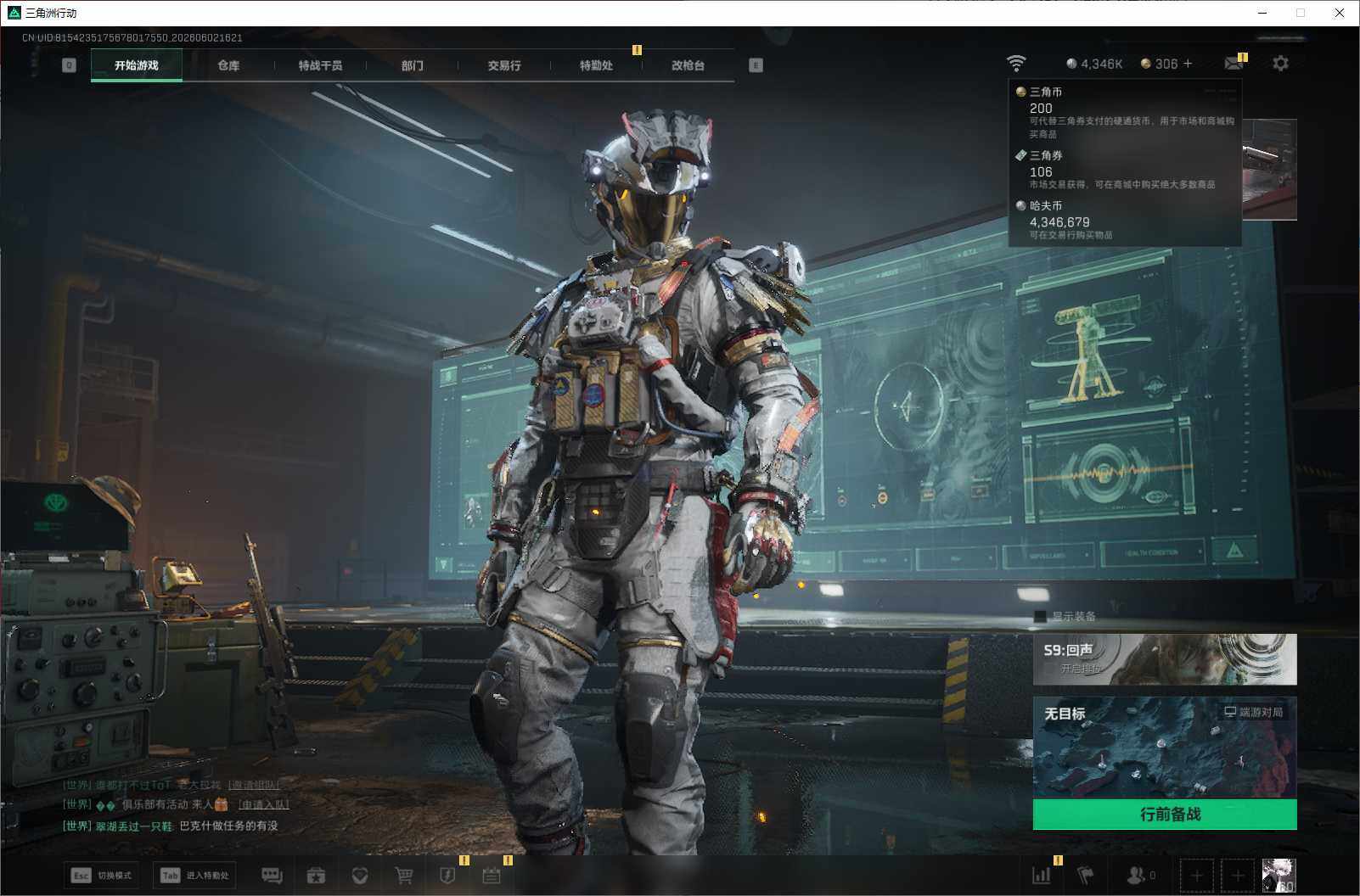Click the Q previous-tab key icon

tap(70, 65)
